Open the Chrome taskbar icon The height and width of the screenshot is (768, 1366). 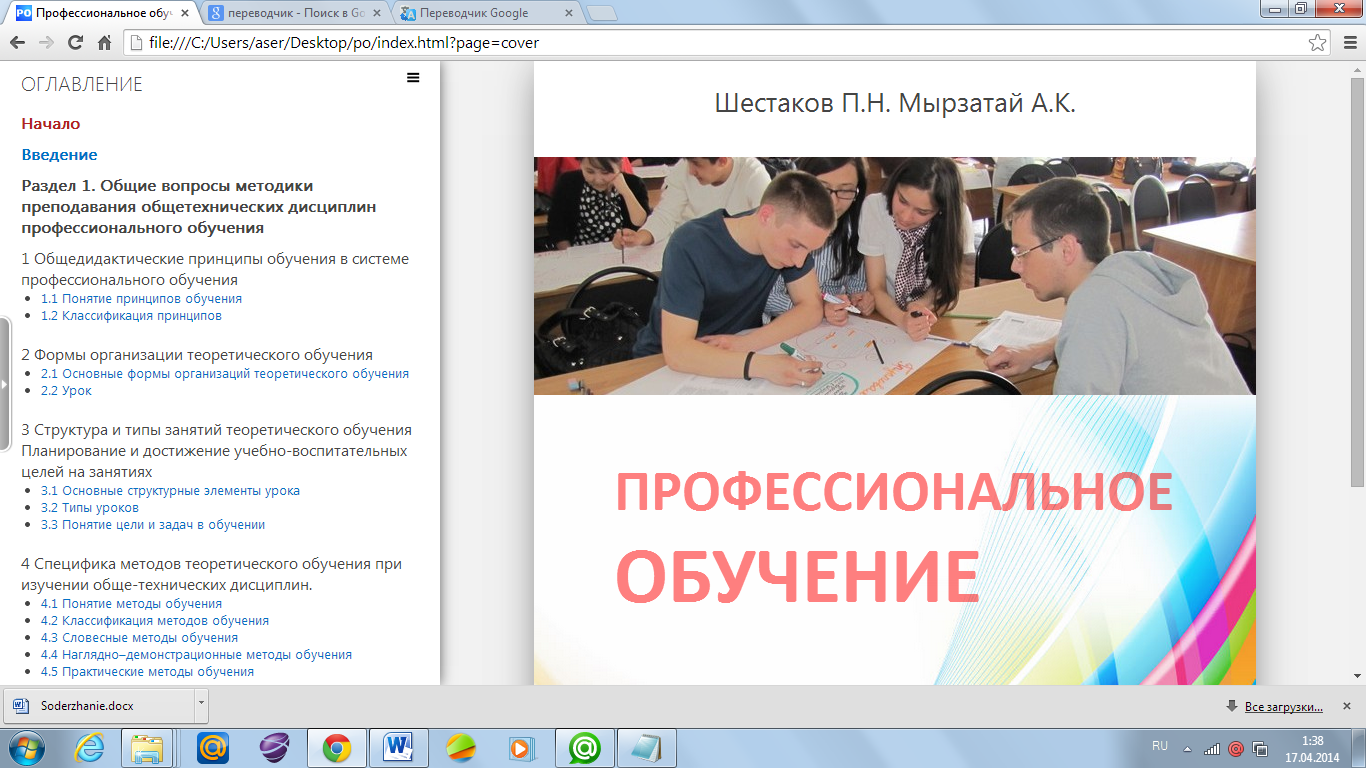(x=336, y=747)
